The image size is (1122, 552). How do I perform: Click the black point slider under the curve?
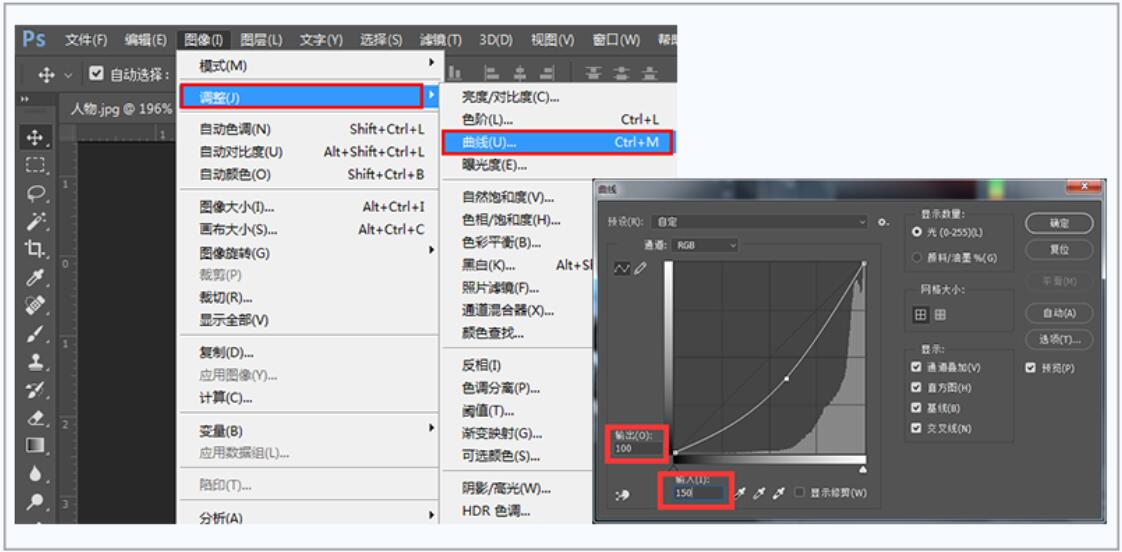(675, 468)
